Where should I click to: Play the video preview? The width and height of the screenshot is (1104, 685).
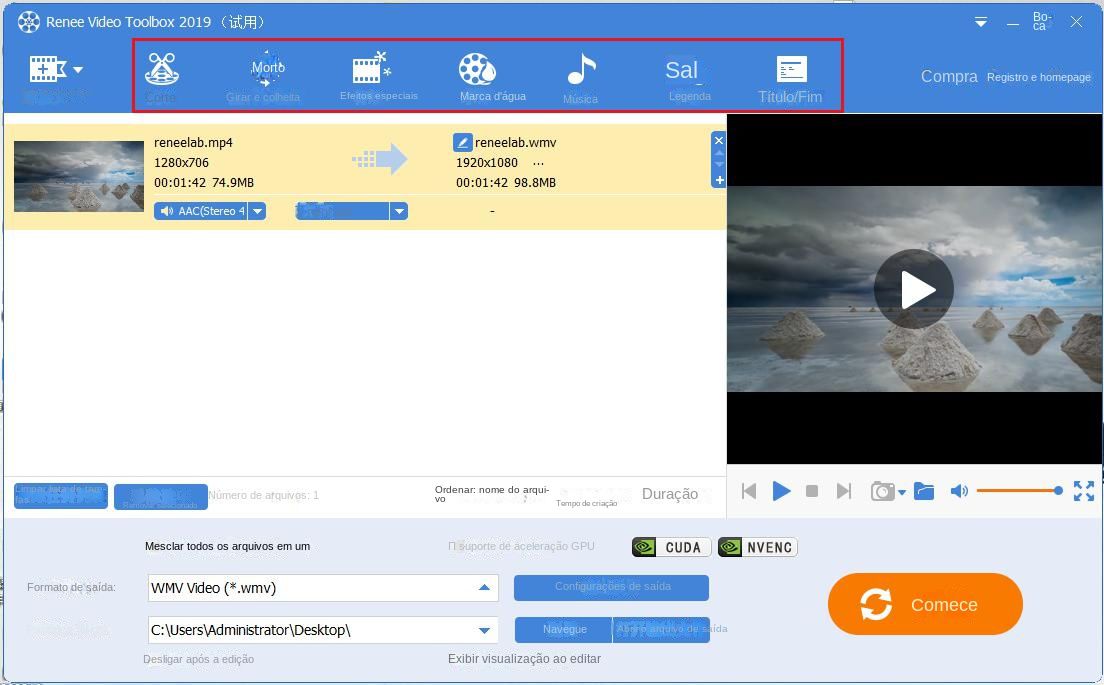(782, 491)
